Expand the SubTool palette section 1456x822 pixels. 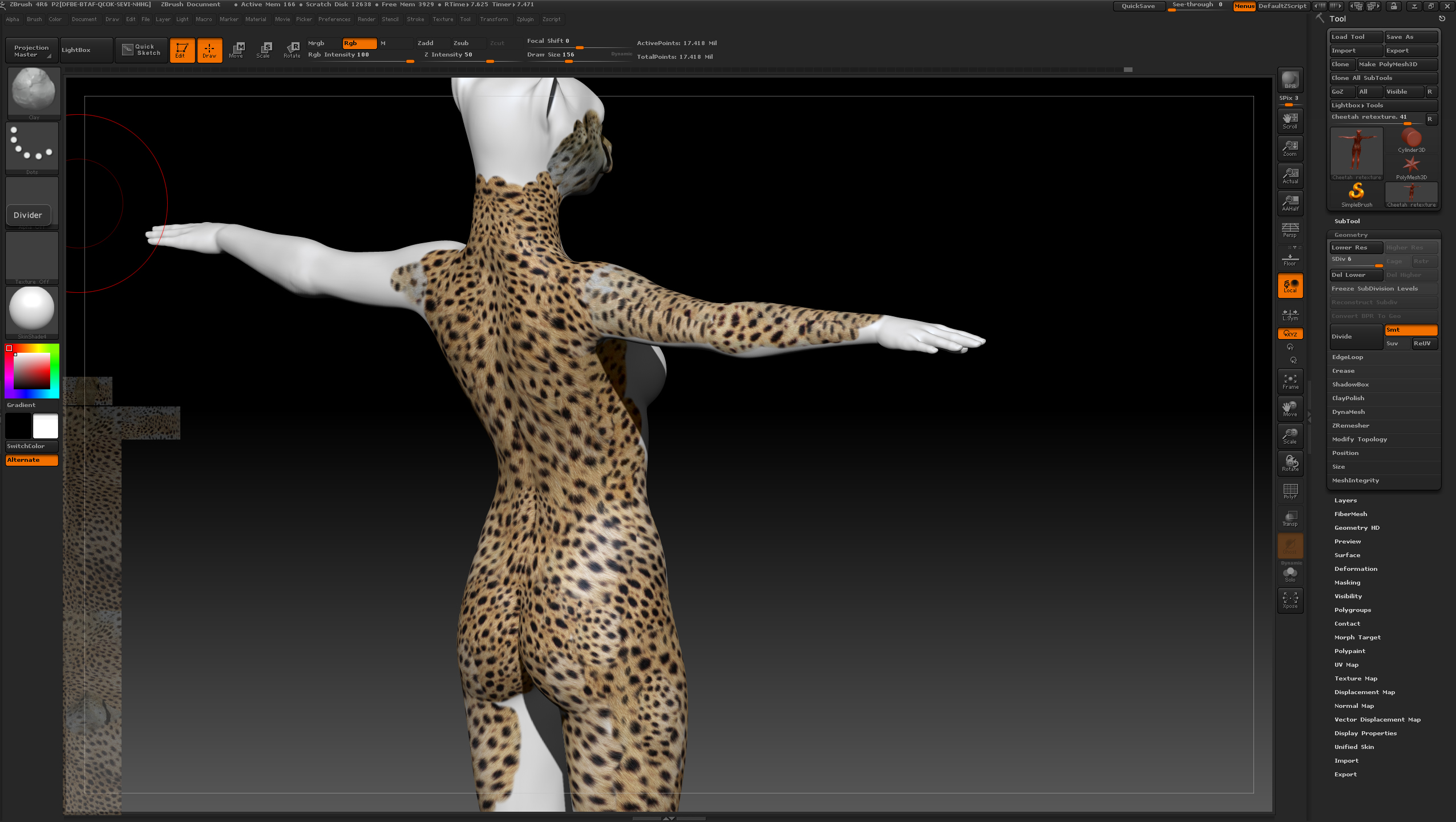coord(1347,221)
